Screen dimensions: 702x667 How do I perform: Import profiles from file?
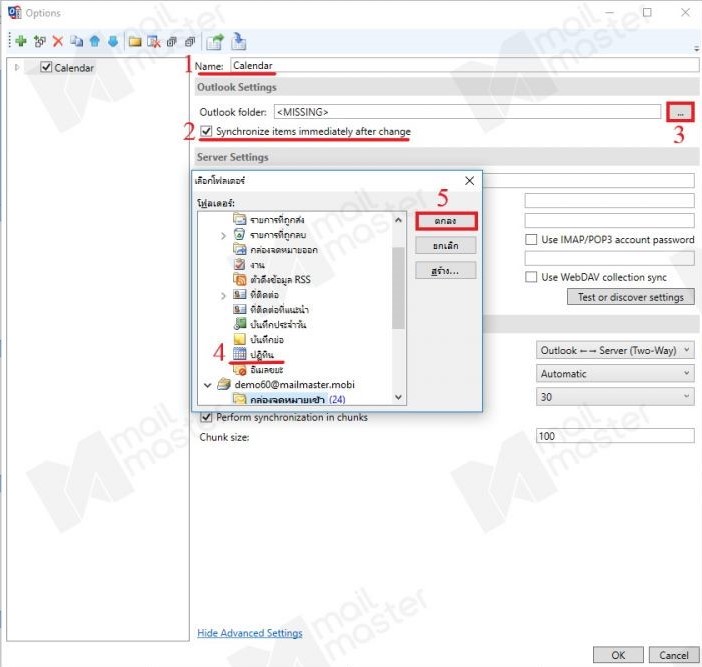click(x=239, y=41)
